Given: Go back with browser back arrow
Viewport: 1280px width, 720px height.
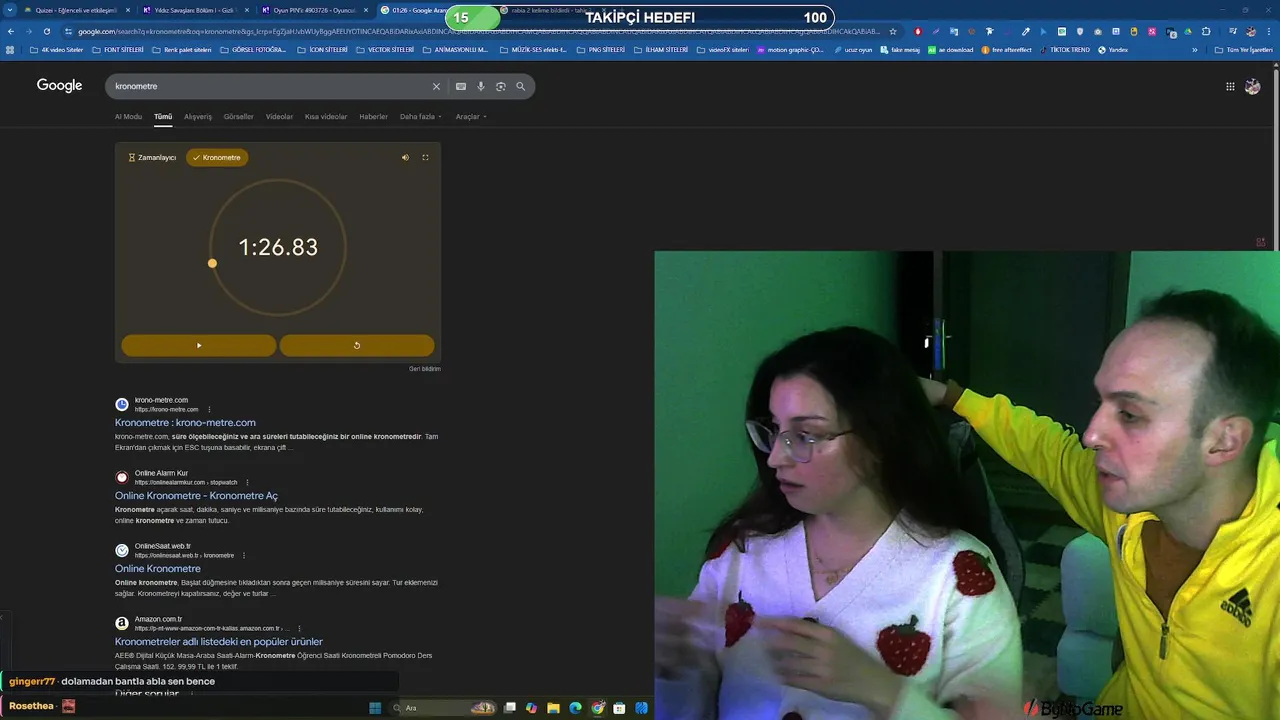Looking at the screenshot, I should (x=11, y=31).
